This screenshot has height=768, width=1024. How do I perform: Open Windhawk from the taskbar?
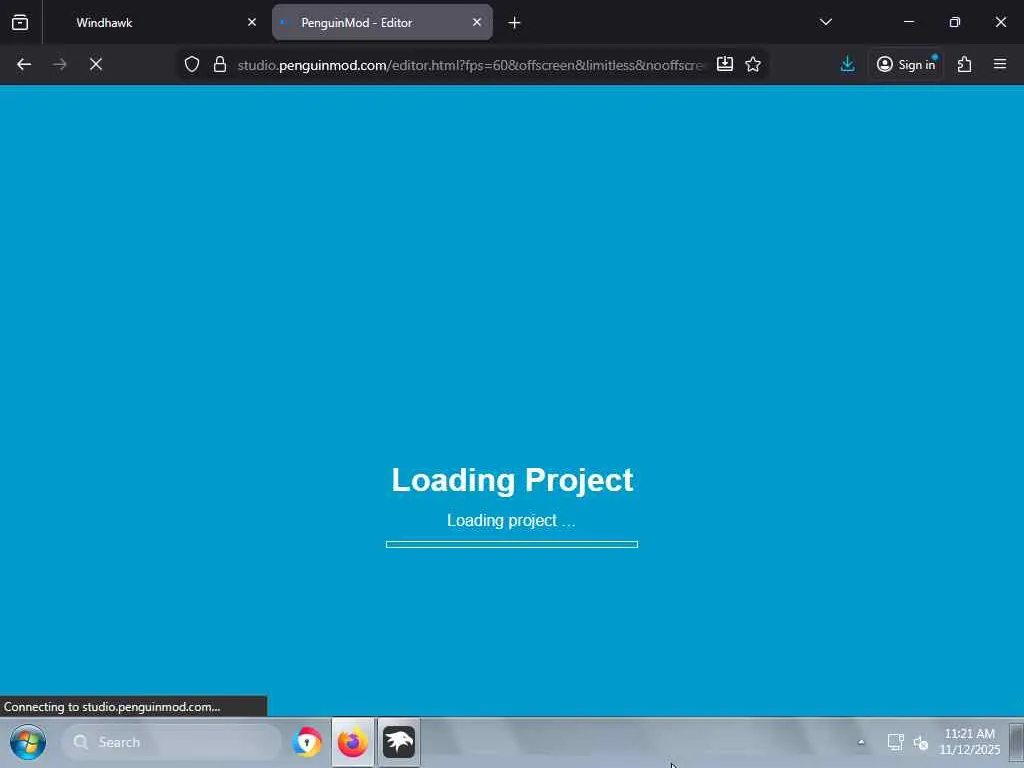tap(399, 743)
